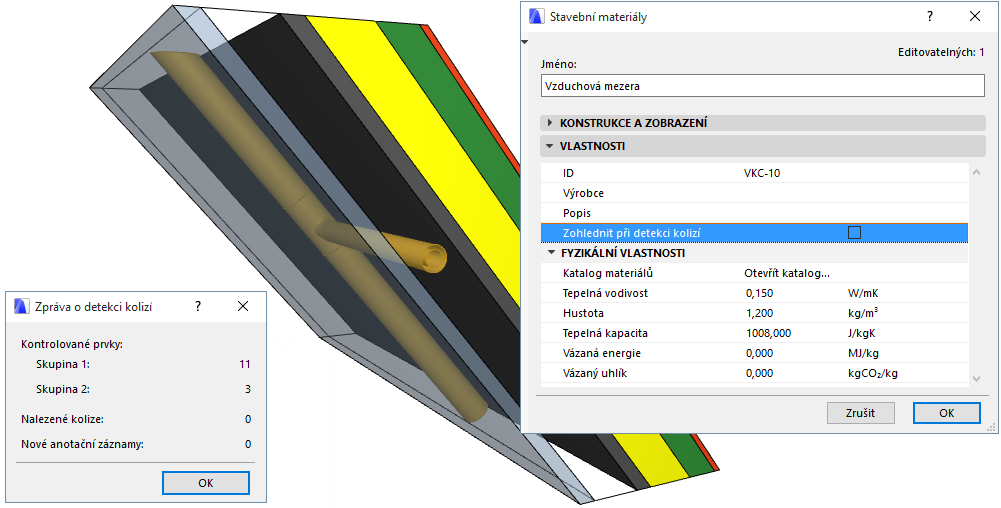Click OK in Stavební materiály dialog

[x=947, y=413]
